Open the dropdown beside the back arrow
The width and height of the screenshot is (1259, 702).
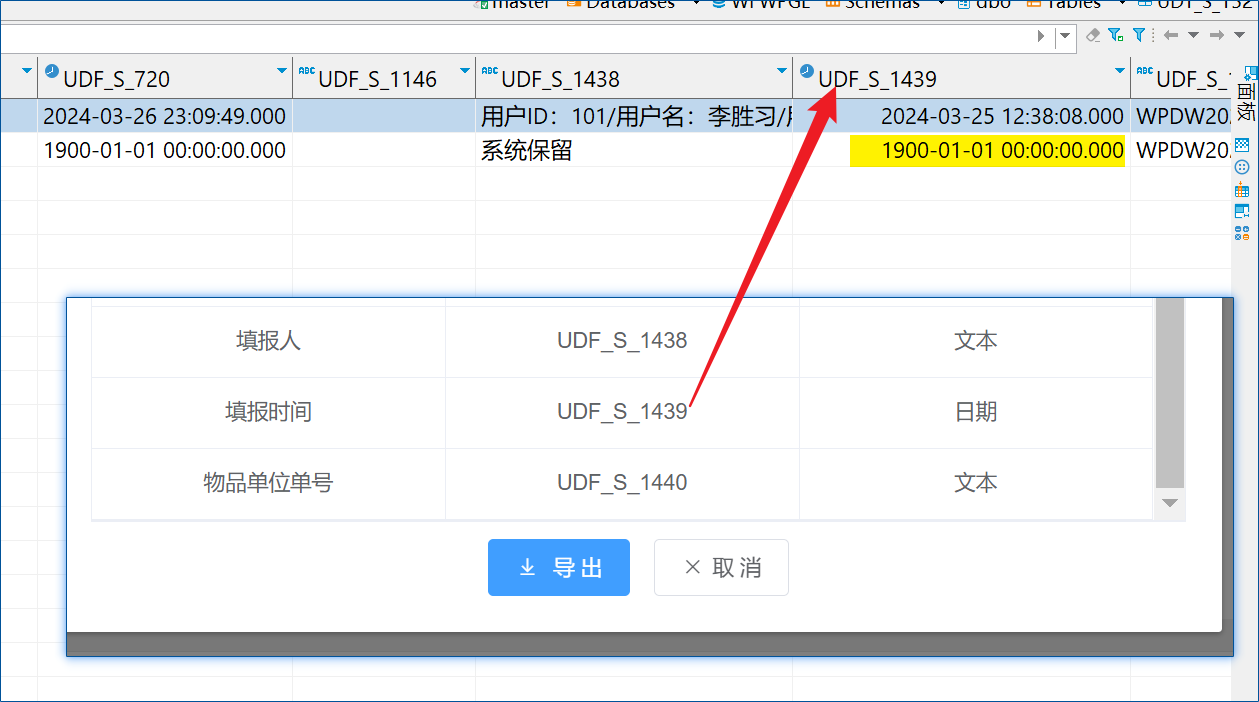[x=1193, y=35]
